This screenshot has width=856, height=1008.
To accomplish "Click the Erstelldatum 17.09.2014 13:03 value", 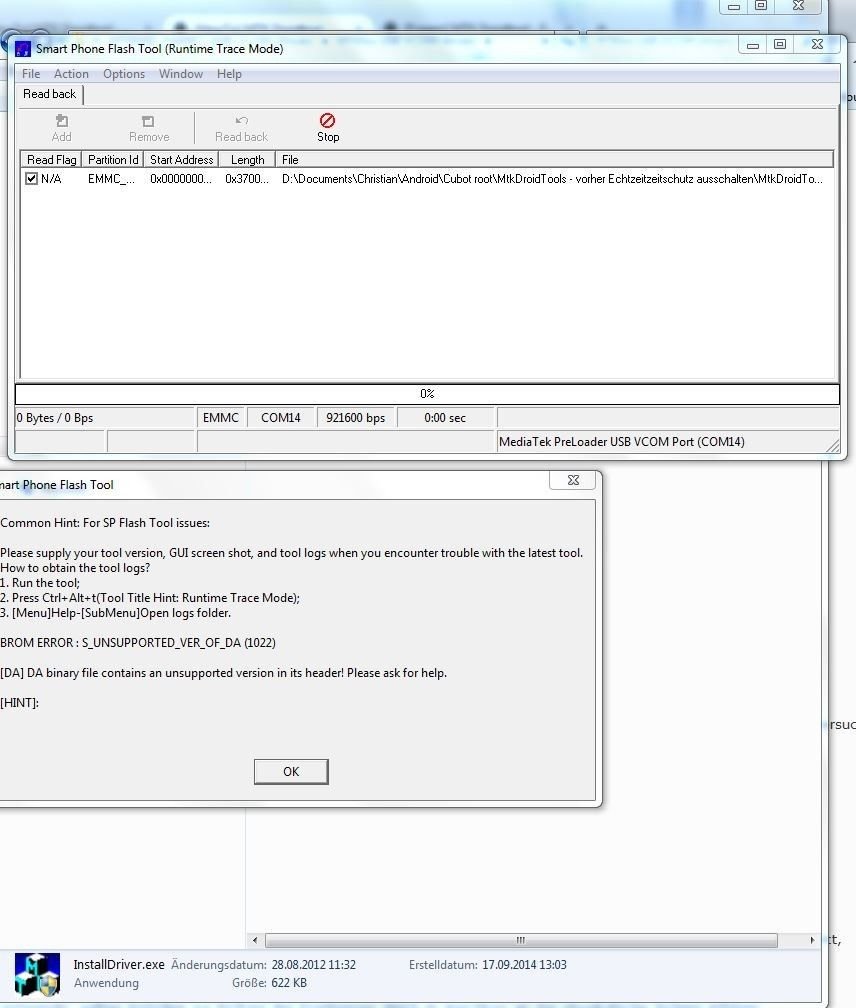I will (x=524, y=965).
